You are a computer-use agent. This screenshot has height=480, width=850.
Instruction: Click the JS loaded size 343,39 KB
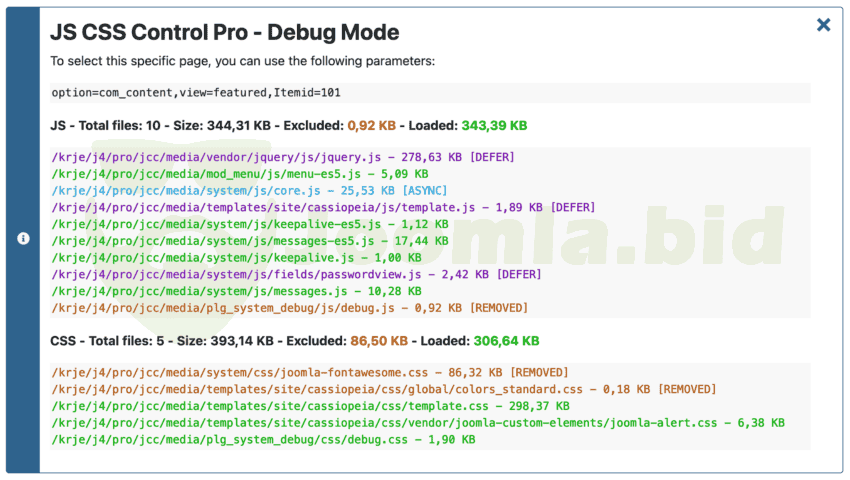click(493, 126)
